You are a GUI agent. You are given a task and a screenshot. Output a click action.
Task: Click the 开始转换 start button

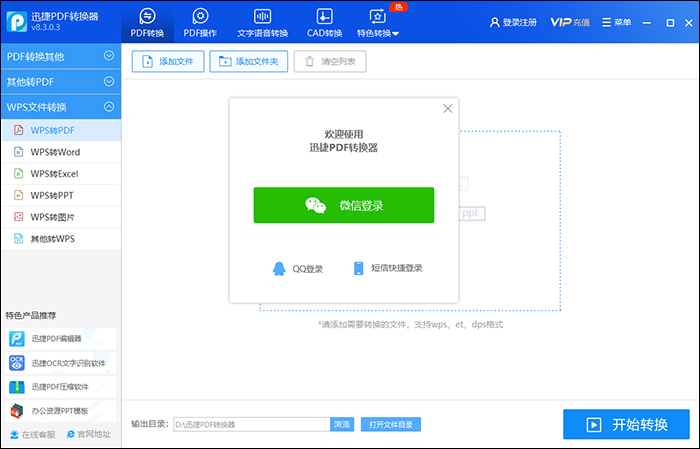pos(626,424)
